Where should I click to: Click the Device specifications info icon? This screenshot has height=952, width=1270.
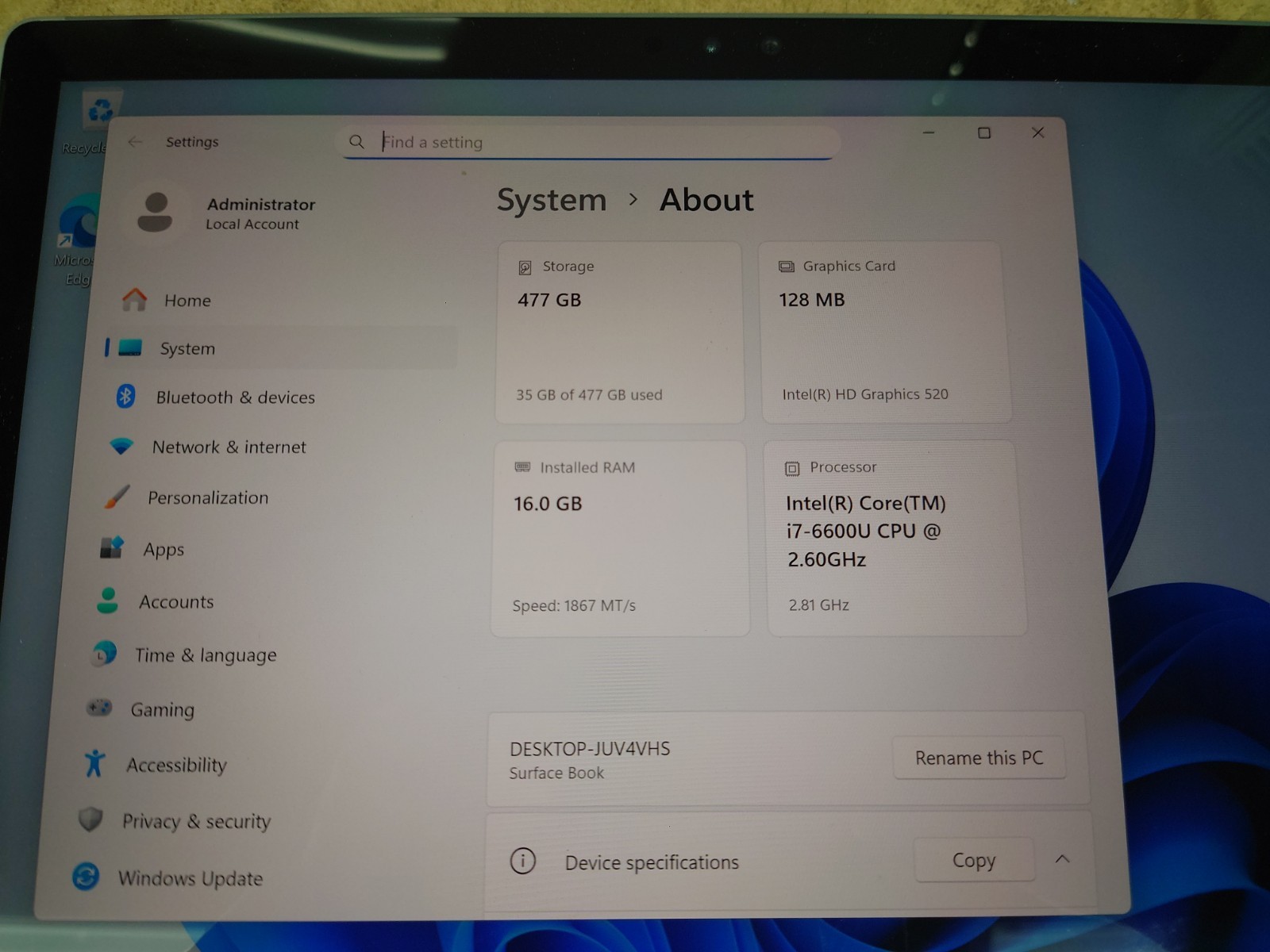[x=522, y=860]
